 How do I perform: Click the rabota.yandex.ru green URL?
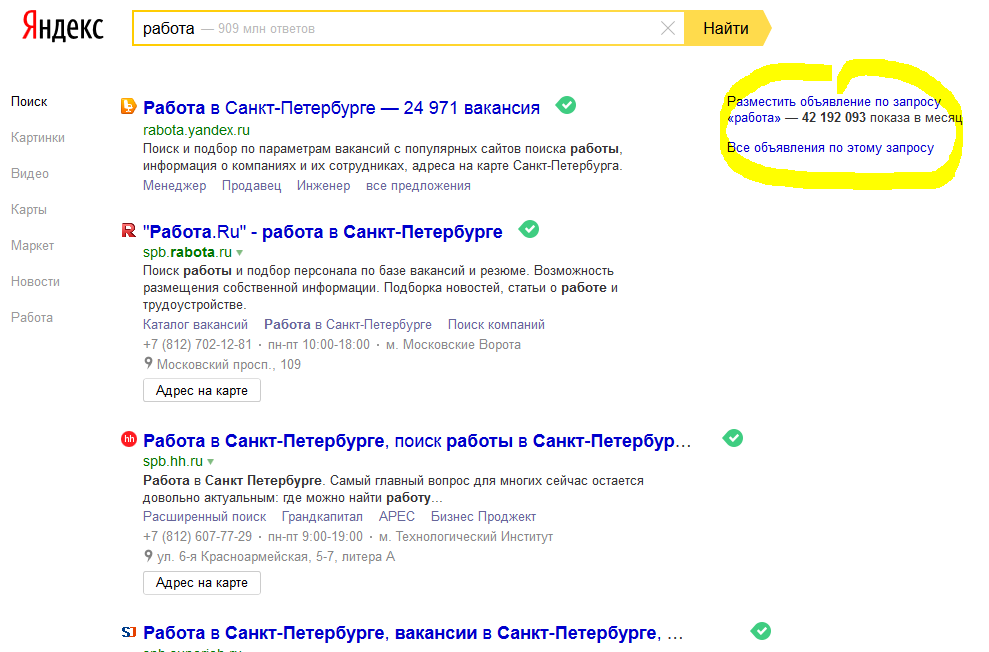click(196, 131)
